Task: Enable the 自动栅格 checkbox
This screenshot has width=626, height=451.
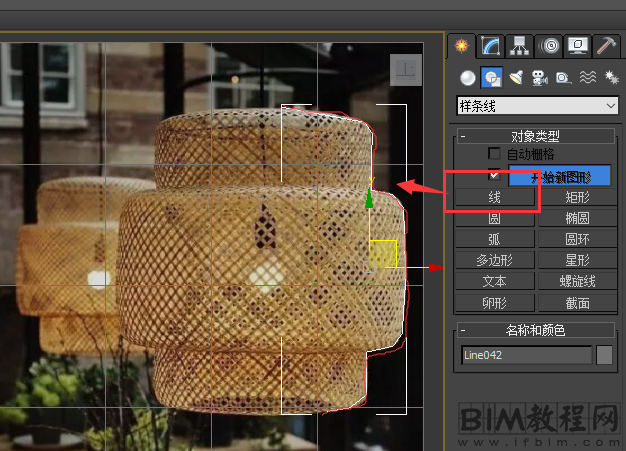Action: point(494,154)
